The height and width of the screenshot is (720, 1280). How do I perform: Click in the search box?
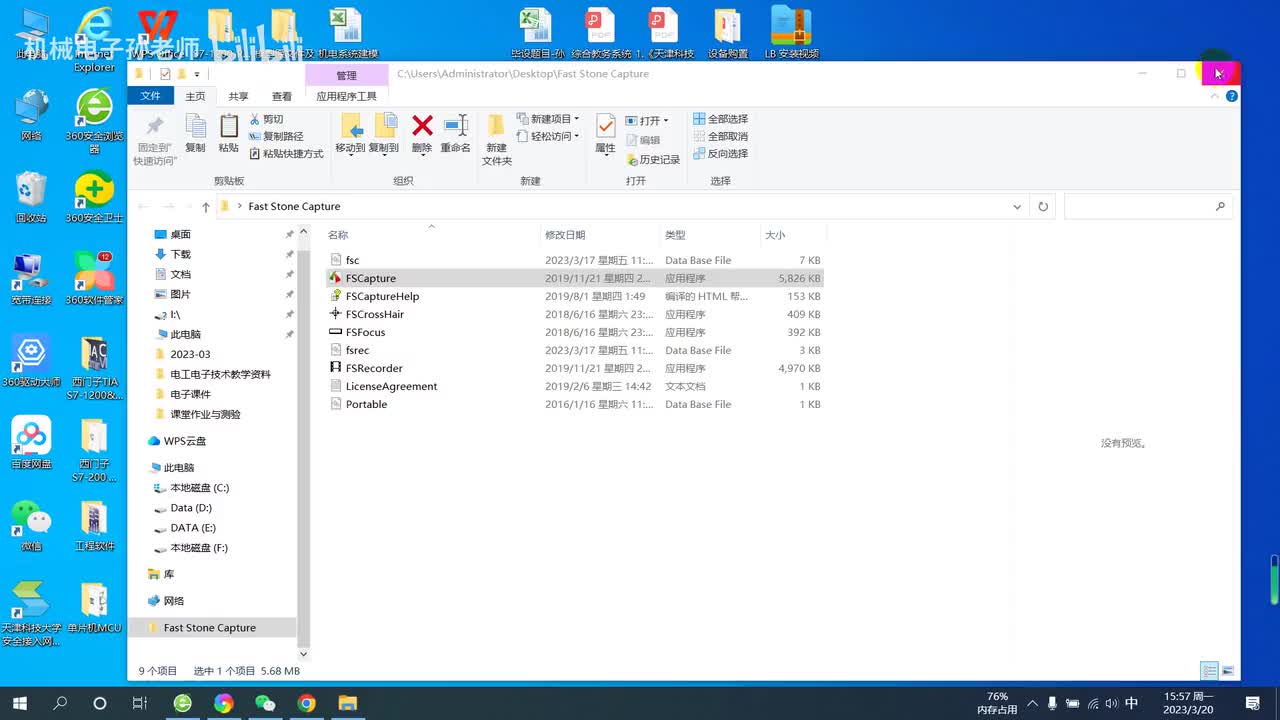point(1147,207)
